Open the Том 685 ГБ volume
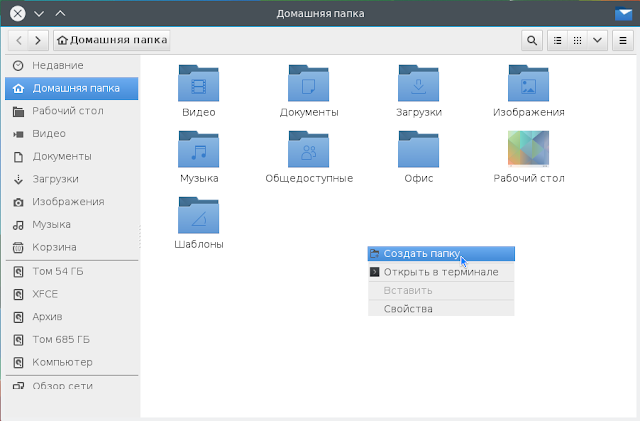This screenshot has height=421, width=640. tap(72, 340)
